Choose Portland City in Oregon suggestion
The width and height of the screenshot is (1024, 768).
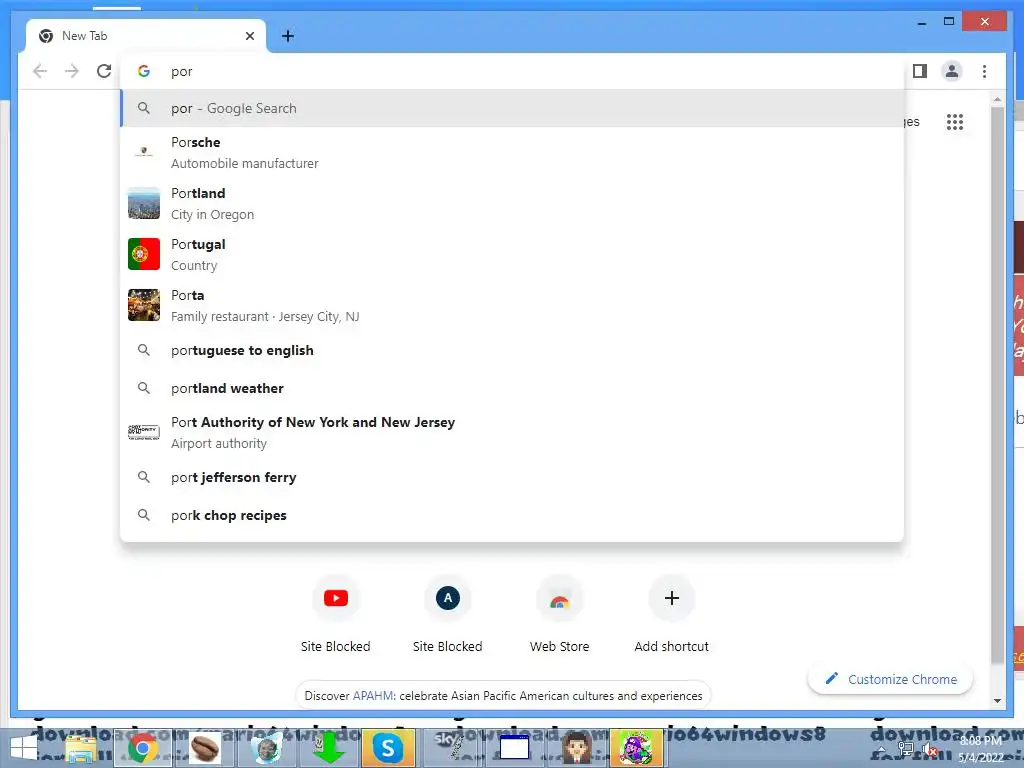[x=513, y=204]
